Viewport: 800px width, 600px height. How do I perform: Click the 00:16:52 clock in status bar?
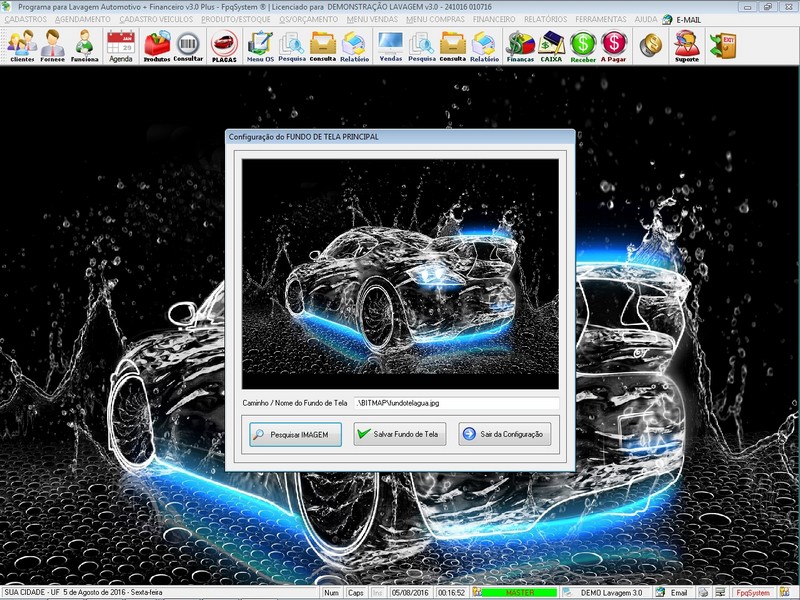pos(451,593)
